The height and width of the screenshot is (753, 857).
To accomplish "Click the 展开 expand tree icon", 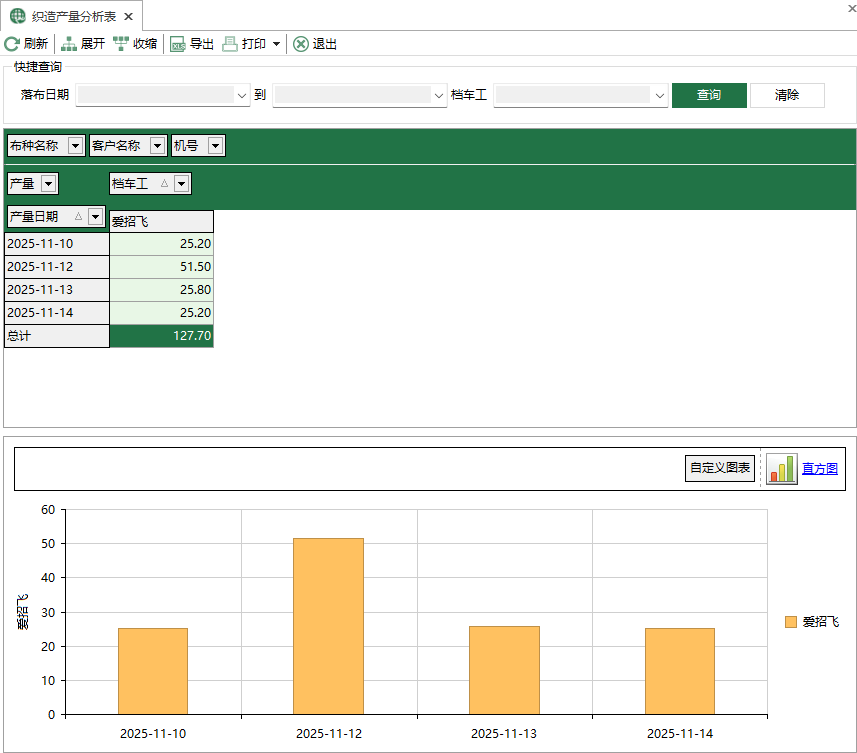I will tap(69, 44).
